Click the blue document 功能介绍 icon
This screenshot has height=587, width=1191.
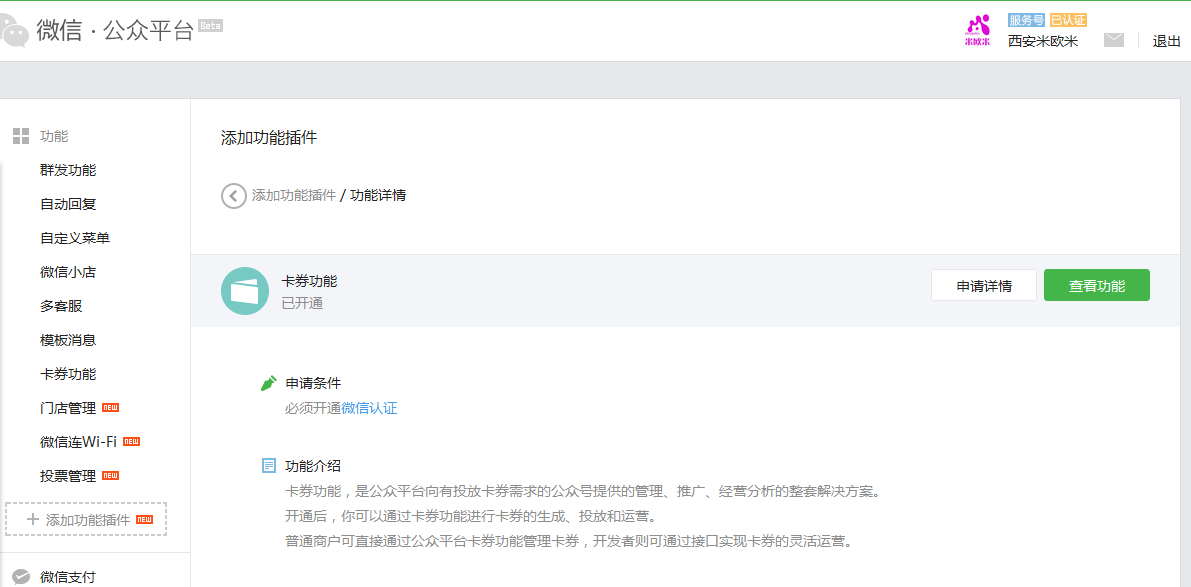269,465
